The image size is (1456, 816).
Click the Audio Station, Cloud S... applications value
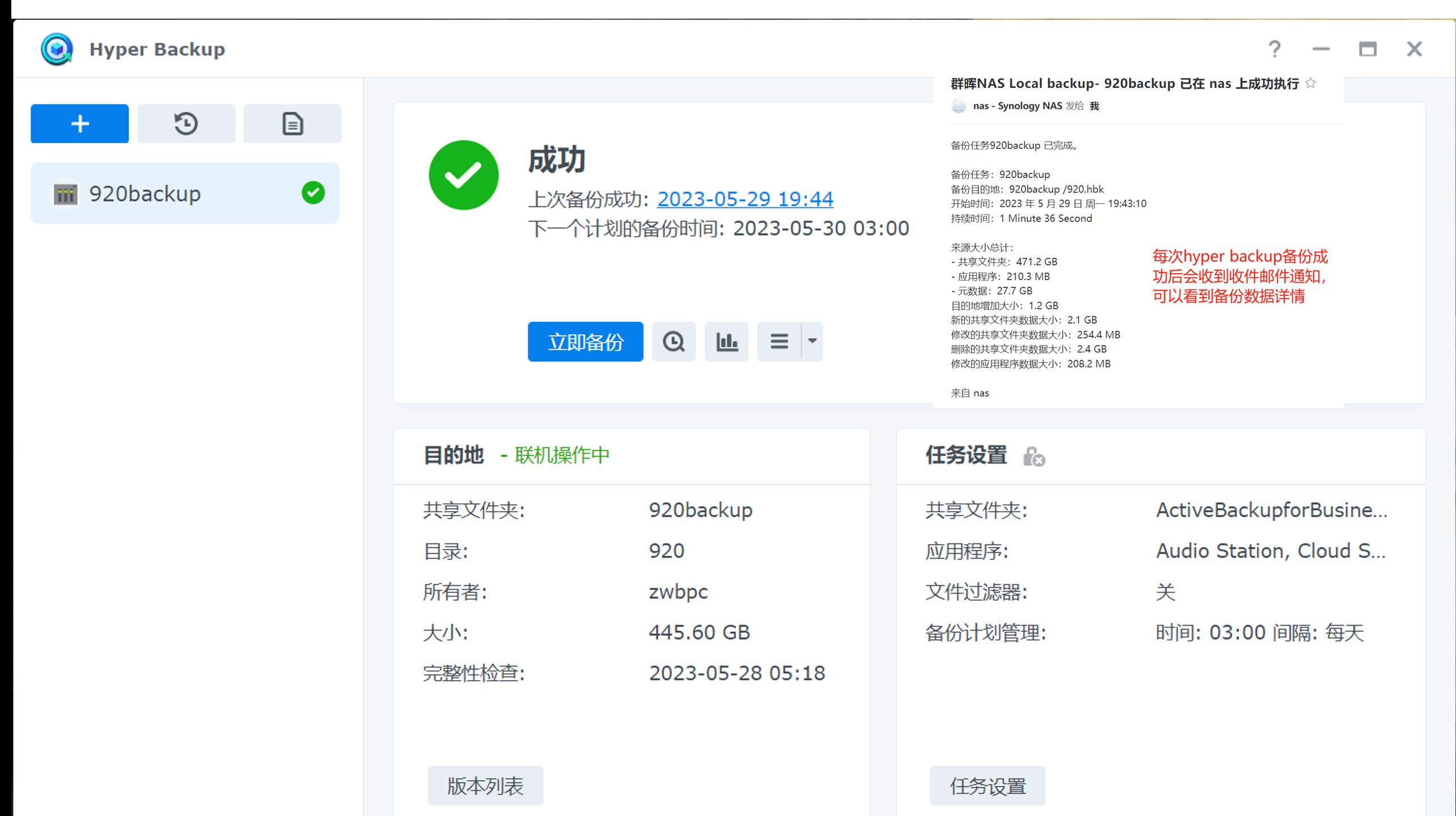tap(1271, 551)
